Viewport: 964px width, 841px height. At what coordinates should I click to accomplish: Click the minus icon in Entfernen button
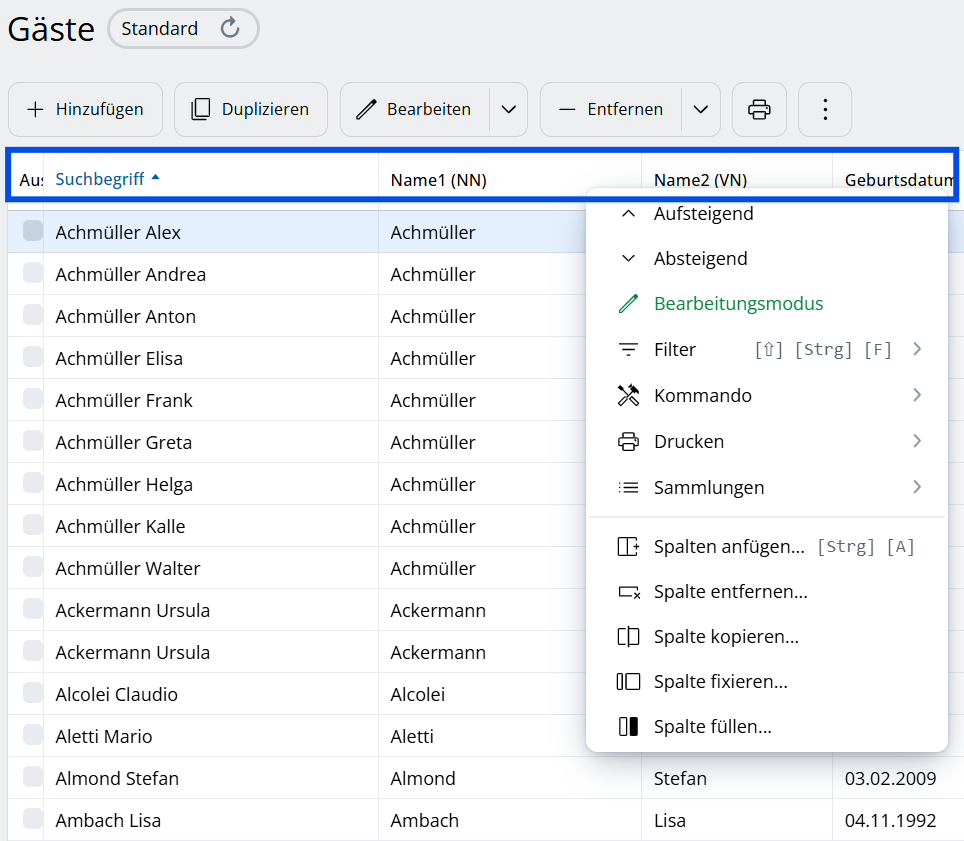[567, 110]
